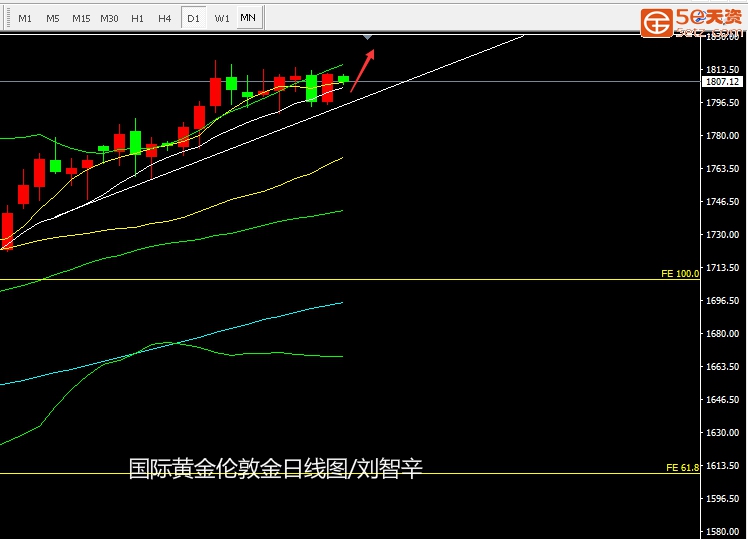Click the 1813.50 price scale value
Image resolution: width=748 pixels, height=539 pixels.
(x=722, y=70)
